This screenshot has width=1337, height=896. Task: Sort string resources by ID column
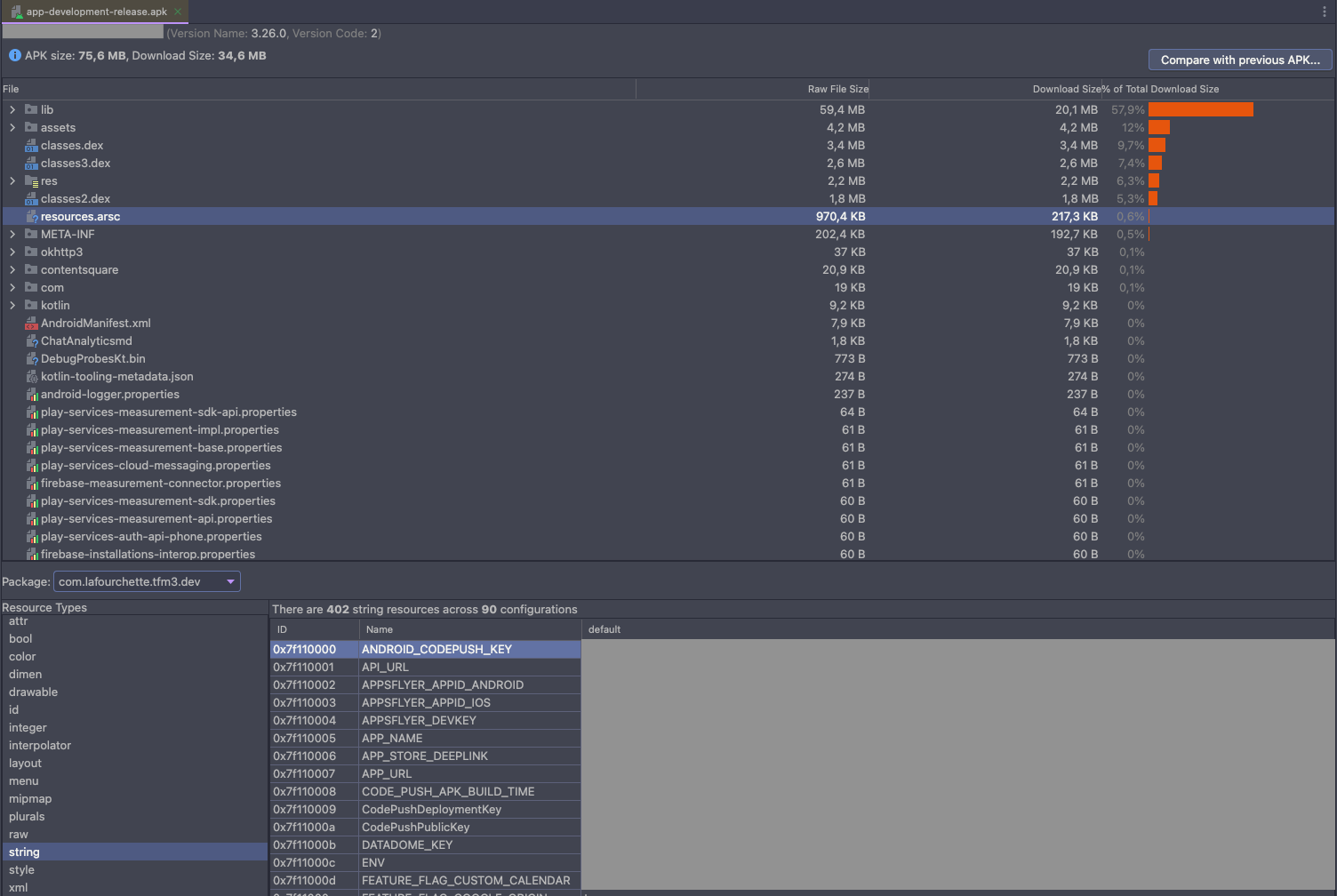click(315, 629)
